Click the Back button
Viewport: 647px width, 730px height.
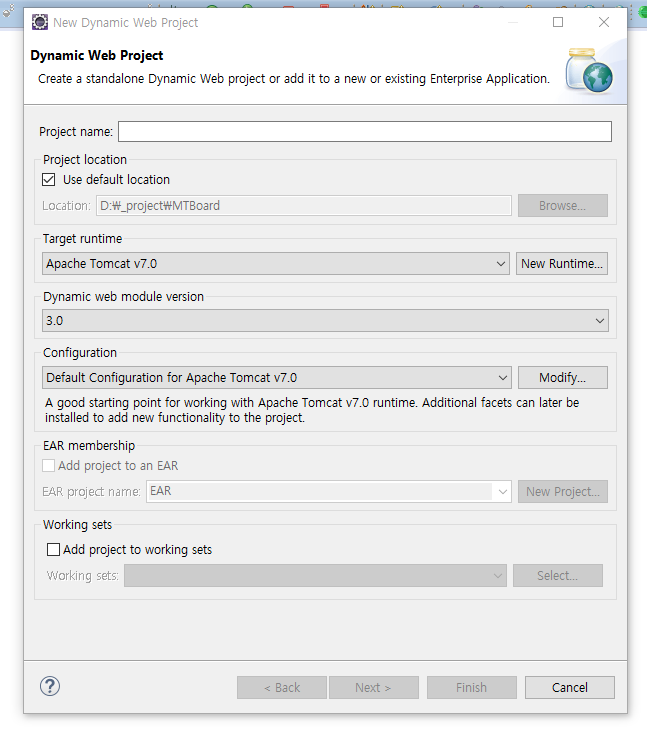[x=282, y=687]
